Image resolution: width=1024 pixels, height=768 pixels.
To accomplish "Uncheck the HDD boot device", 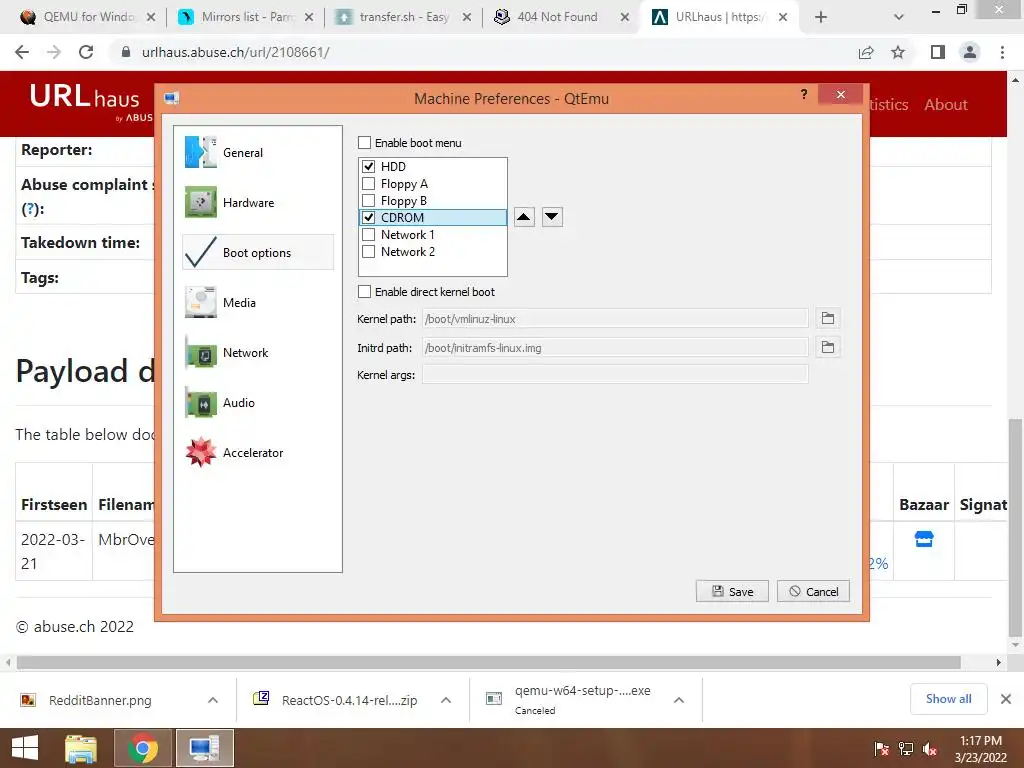I will click(368, 167).
